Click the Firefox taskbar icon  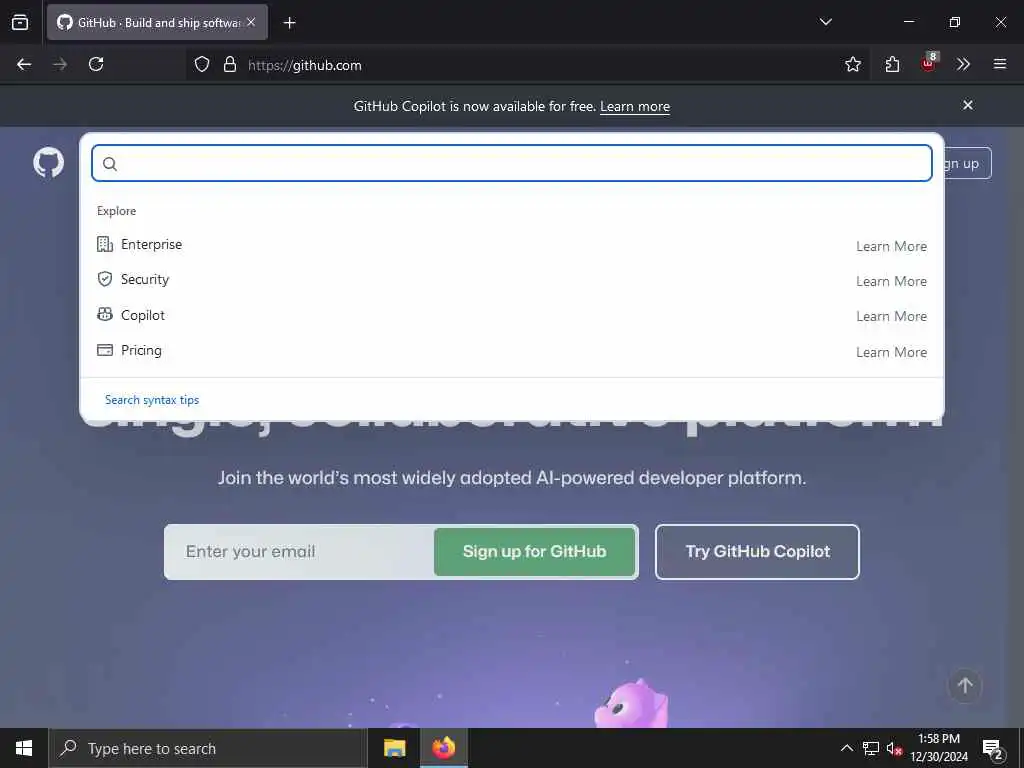pyautogui.click(x=443, y=748)
